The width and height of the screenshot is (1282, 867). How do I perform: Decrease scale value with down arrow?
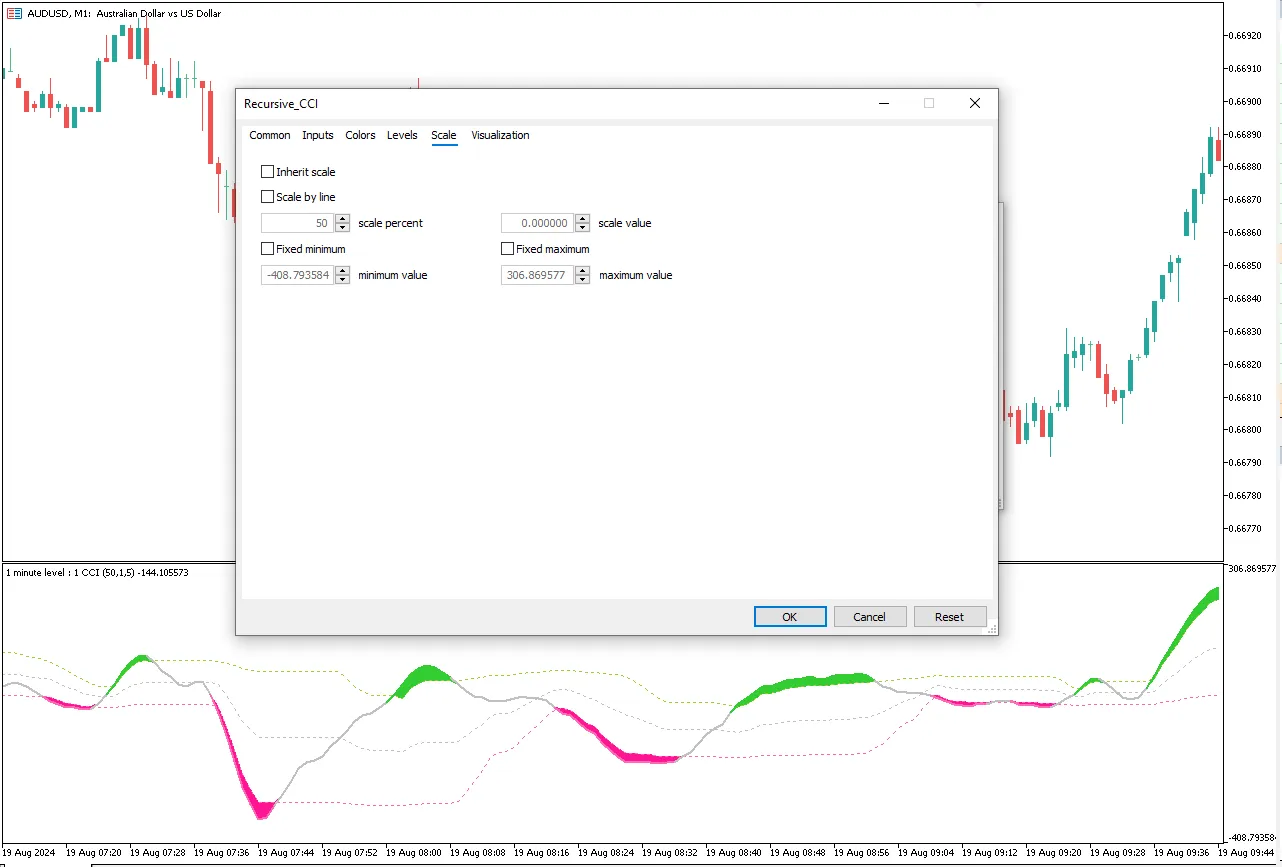(583, 228)
